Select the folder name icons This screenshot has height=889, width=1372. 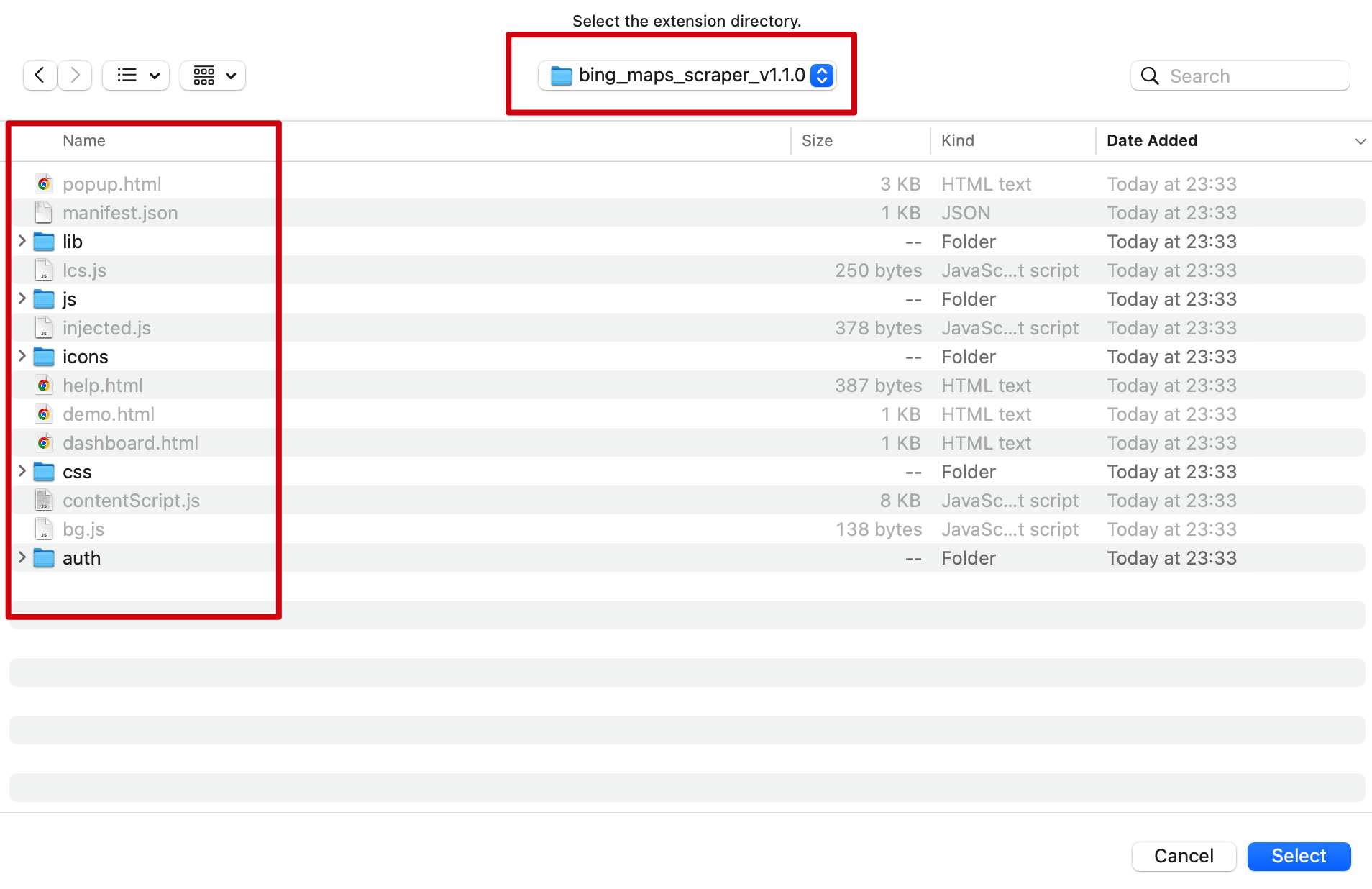[85, 357]
